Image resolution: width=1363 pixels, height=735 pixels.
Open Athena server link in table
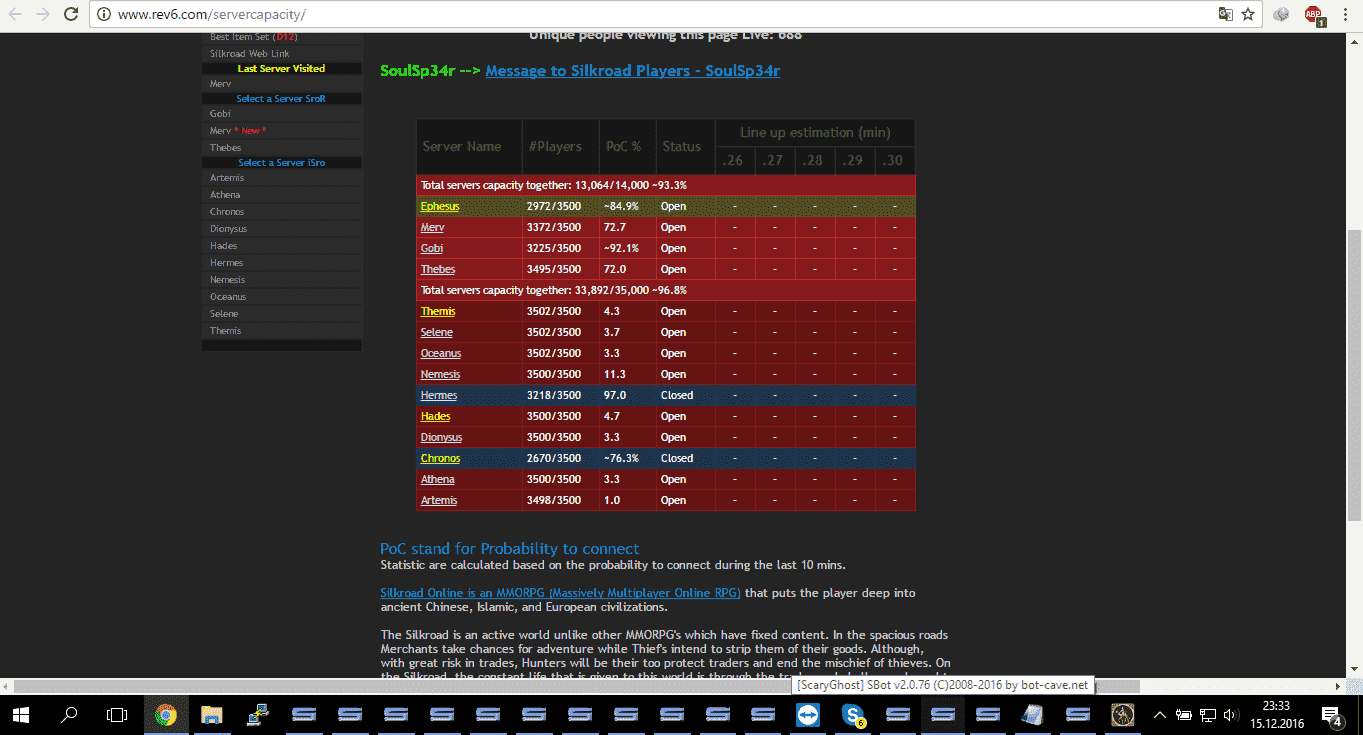click(x=438, y=479)
